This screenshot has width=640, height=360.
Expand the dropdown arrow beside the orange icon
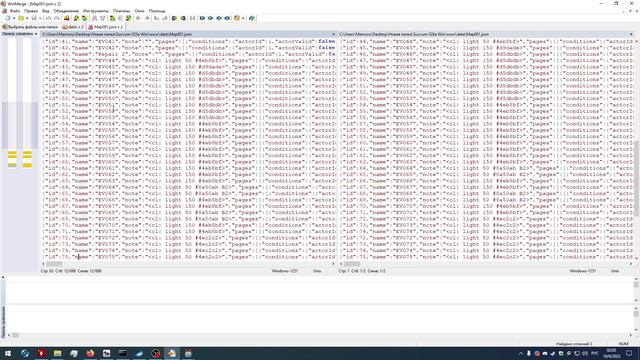click(243, 18)
